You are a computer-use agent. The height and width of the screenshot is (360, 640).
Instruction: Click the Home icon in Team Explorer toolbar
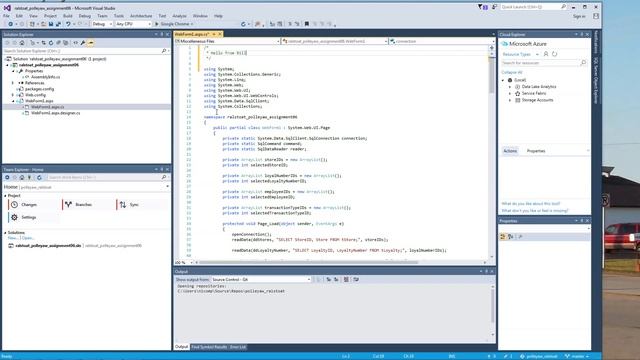[22, 178]
